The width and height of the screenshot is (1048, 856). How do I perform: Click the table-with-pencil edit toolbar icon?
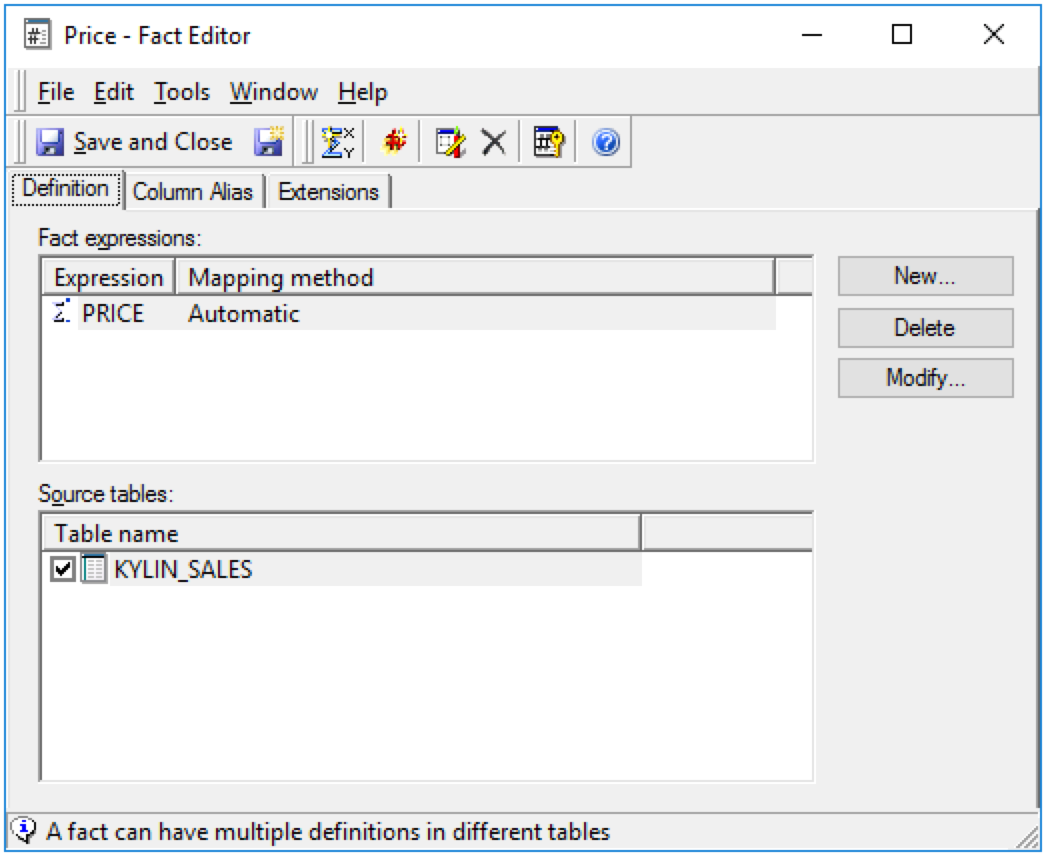(x=450, y=143)
